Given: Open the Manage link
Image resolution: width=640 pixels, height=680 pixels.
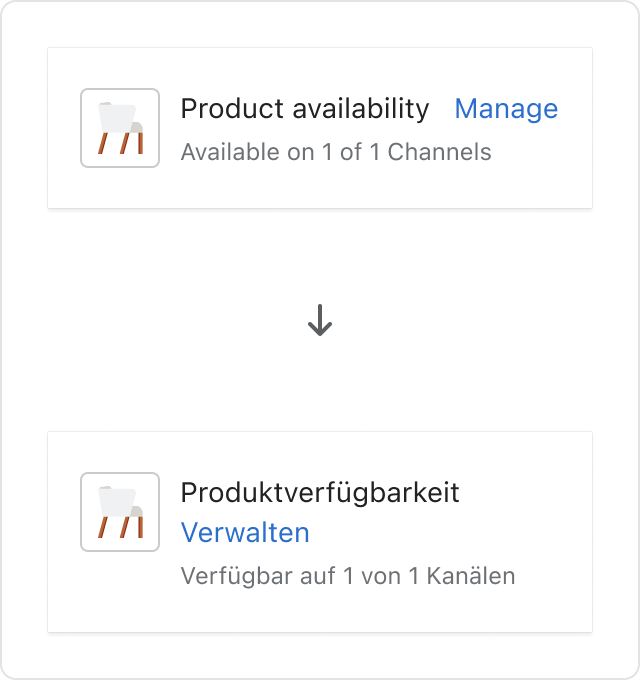Looking at the screenshot, I should click(506, 108).
